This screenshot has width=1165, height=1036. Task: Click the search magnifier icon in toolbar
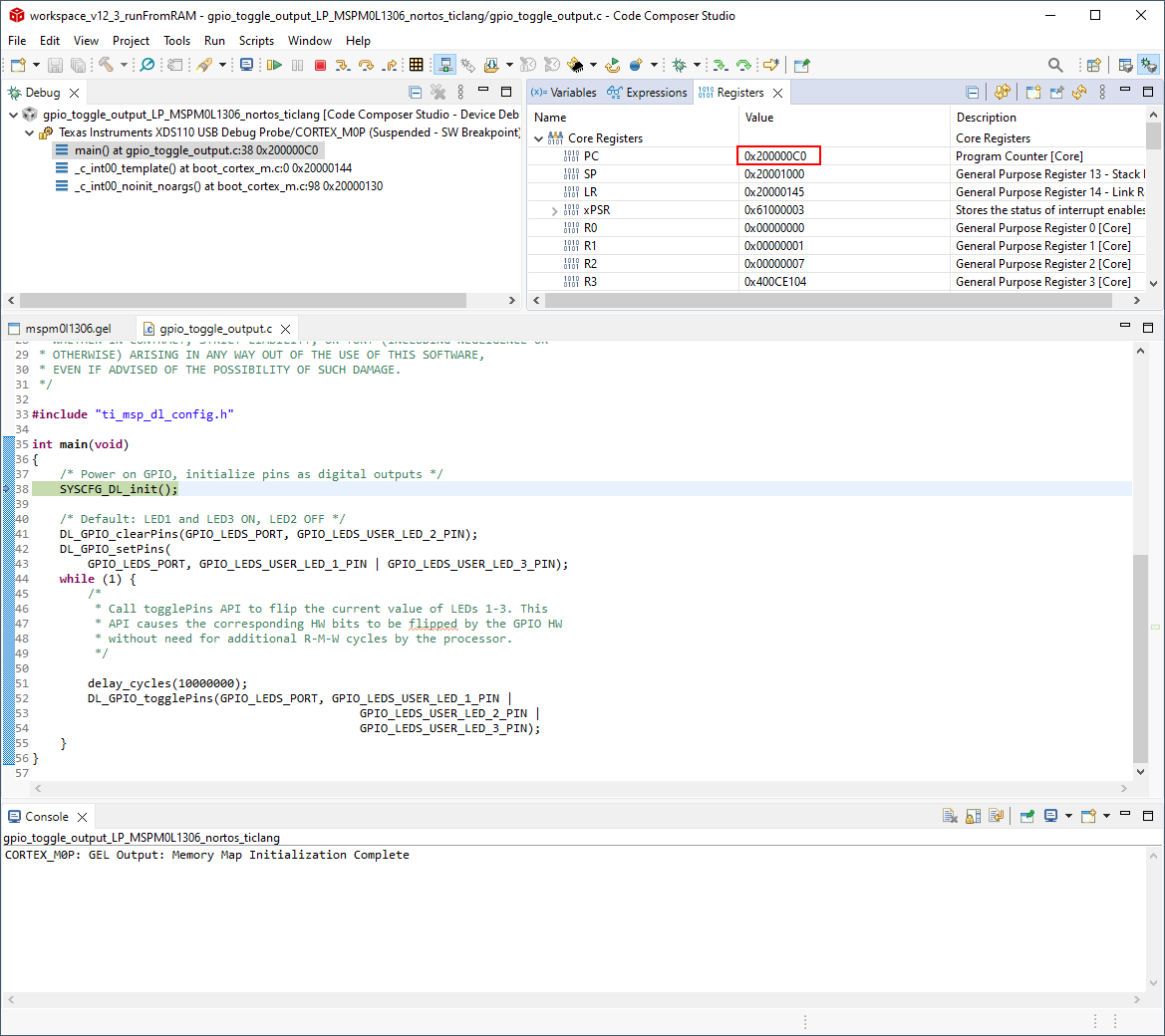tap(1055, 66)
